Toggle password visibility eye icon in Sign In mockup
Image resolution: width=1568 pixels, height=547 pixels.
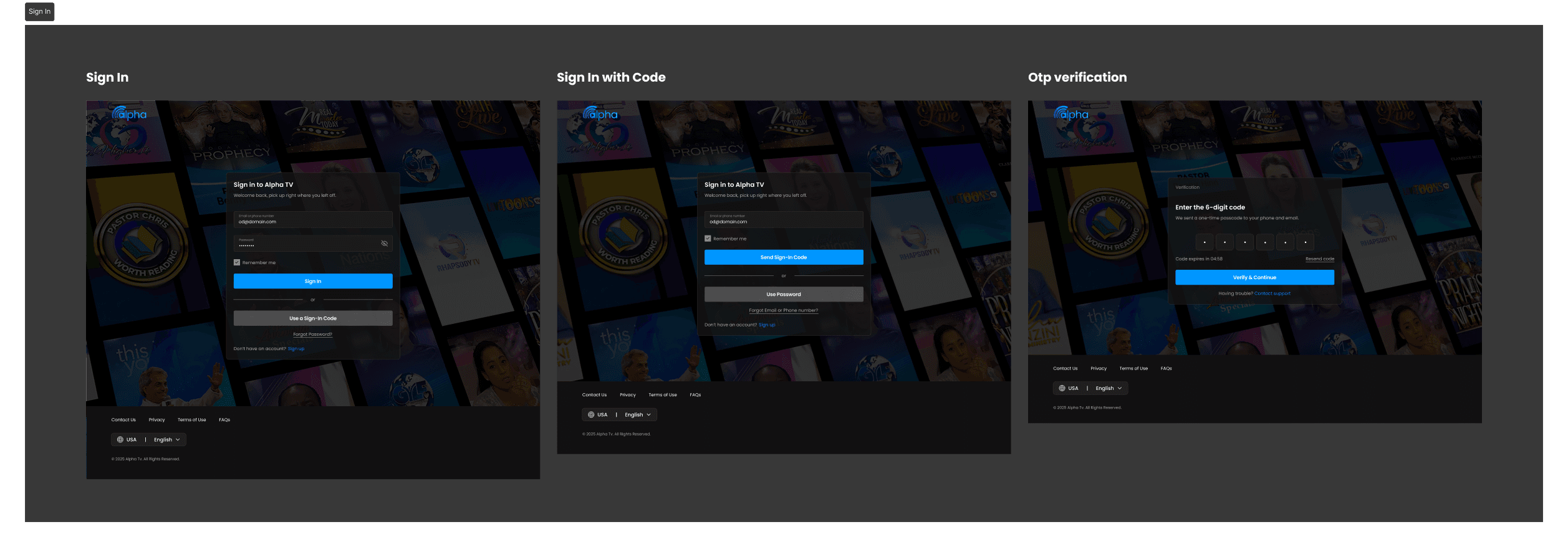[x=384, y=244]
